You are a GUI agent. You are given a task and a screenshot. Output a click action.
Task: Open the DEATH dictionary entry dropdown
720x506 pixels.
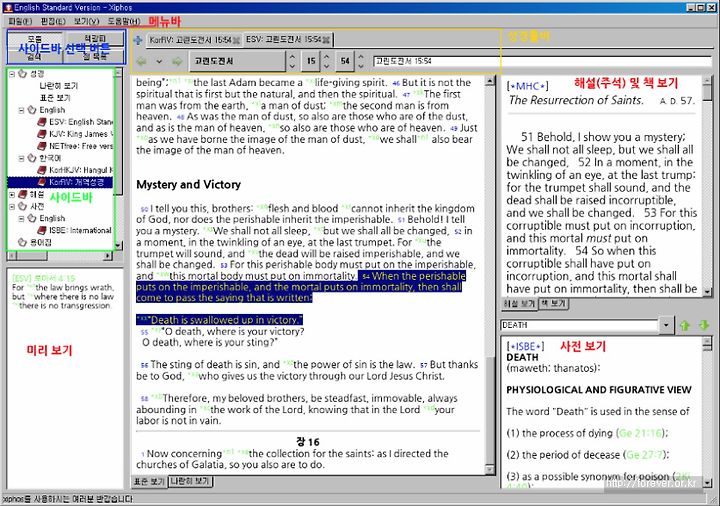[x=666, y=326]
